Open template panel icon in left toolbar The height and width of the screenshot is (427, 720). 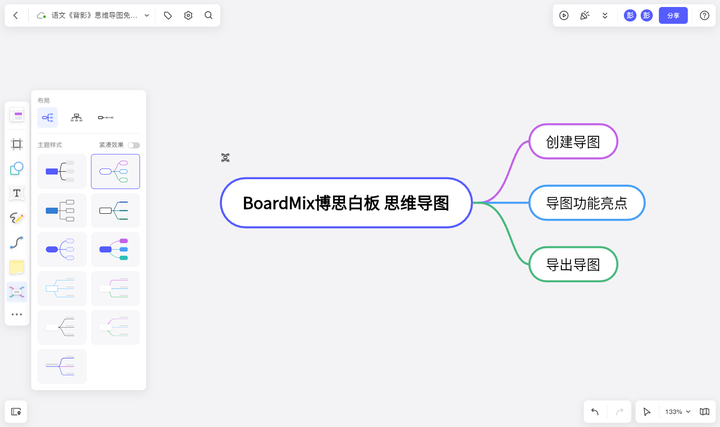click(17, 116)
